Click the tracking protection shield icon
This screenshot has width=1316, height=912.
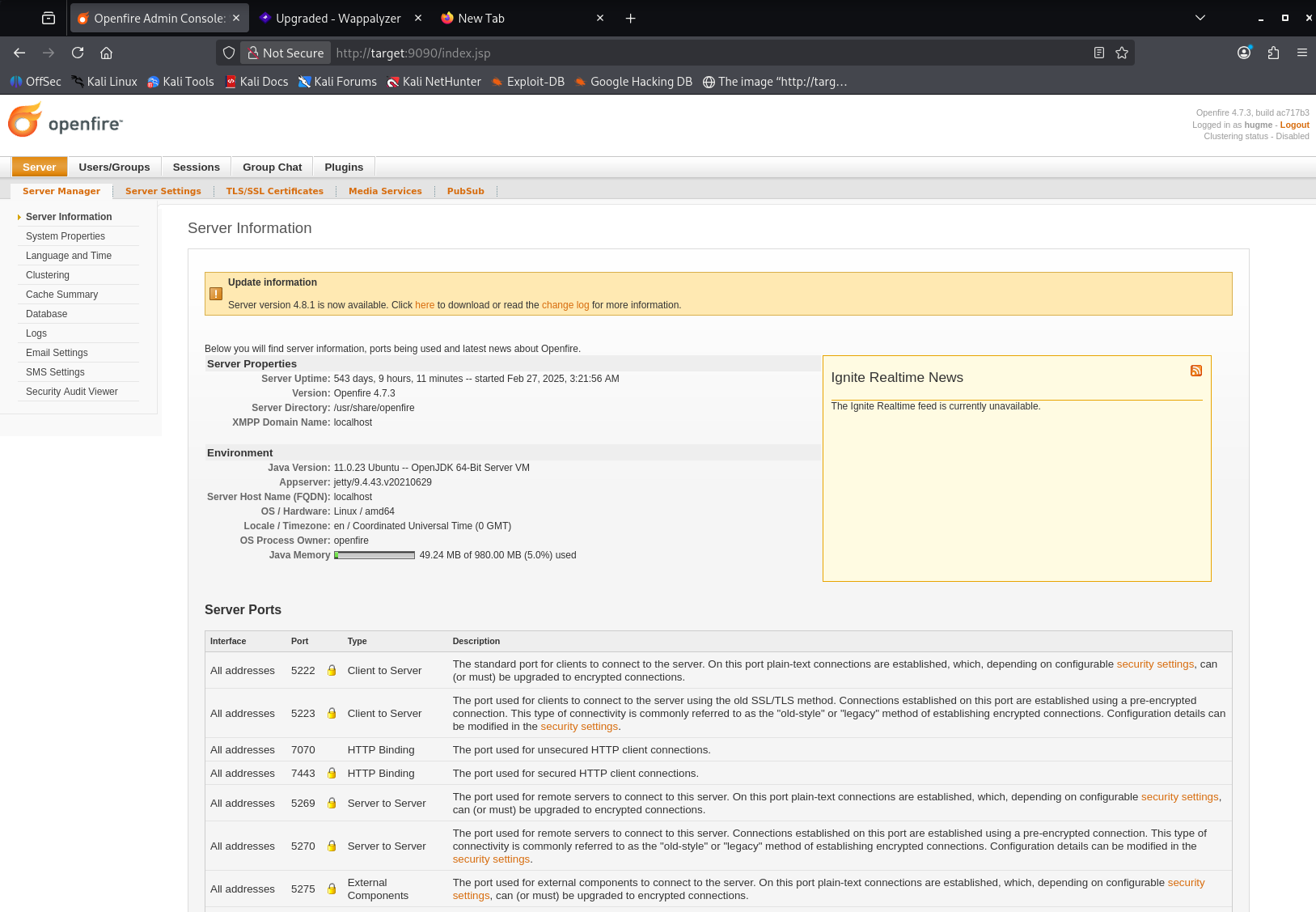229,53
